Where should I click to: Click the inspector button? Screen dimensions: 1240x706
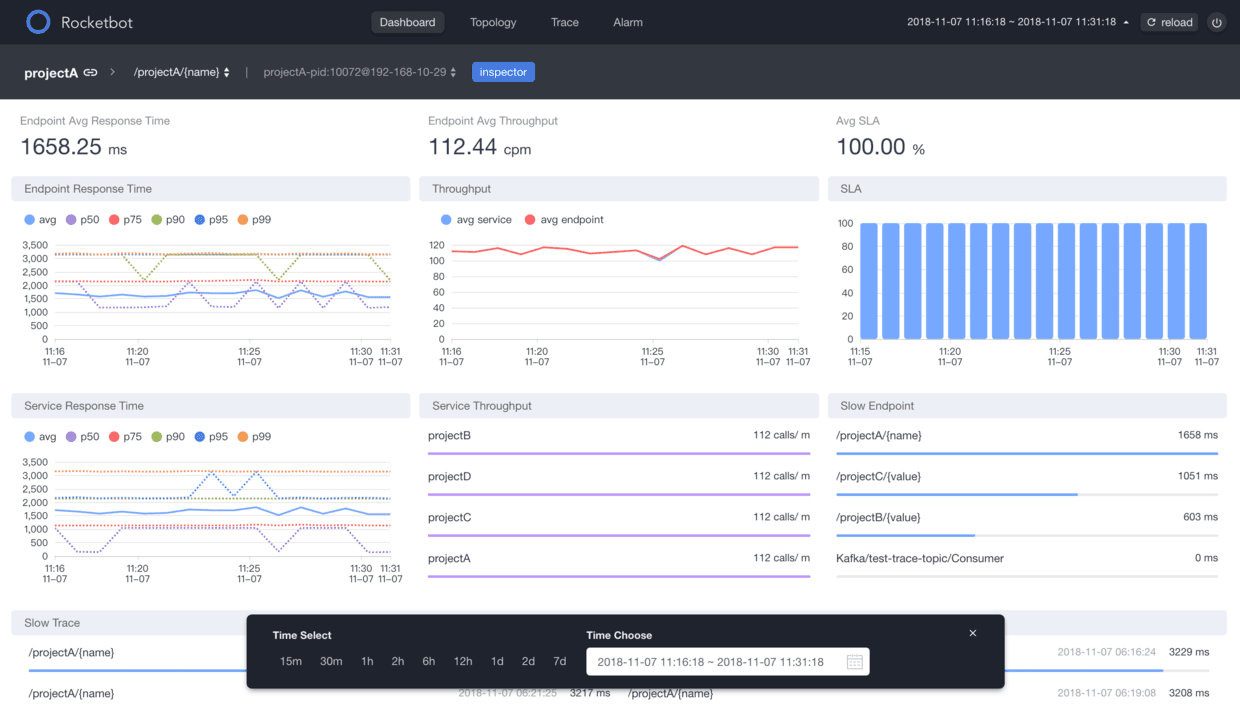point(503,71)
